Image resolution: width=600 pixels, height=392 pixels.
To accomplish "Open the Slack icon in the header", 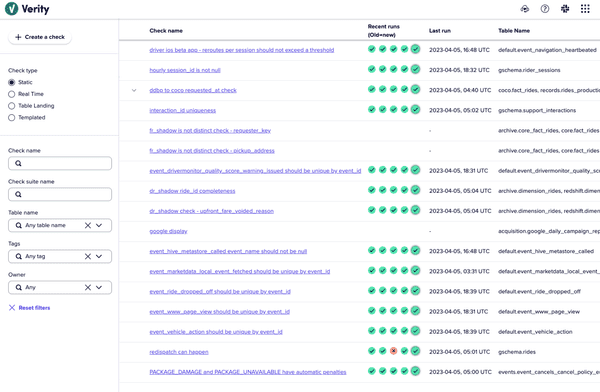I will click(x=565, y=9).
